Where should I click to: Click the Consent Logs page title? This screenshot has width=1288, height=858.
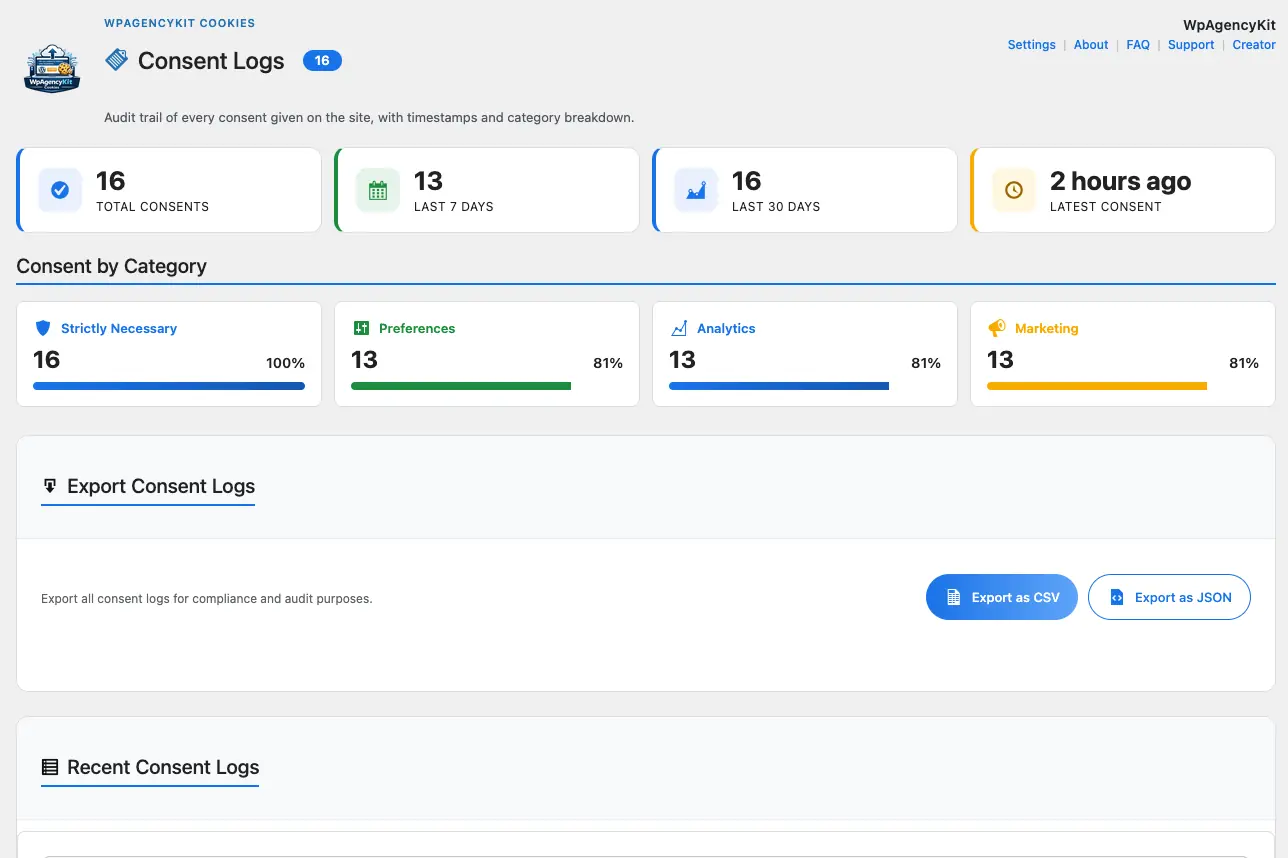tap(211, 61)
